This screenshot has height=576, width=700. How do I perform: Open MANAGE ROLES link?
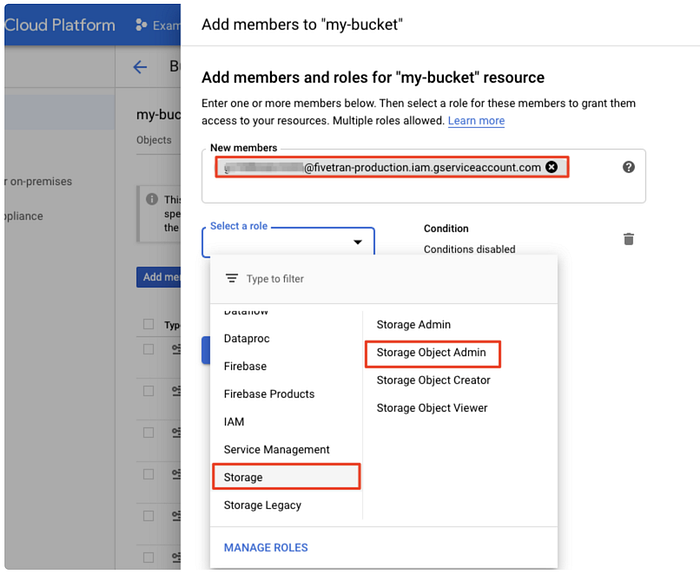pyautogui.click(x=266, y=547)
